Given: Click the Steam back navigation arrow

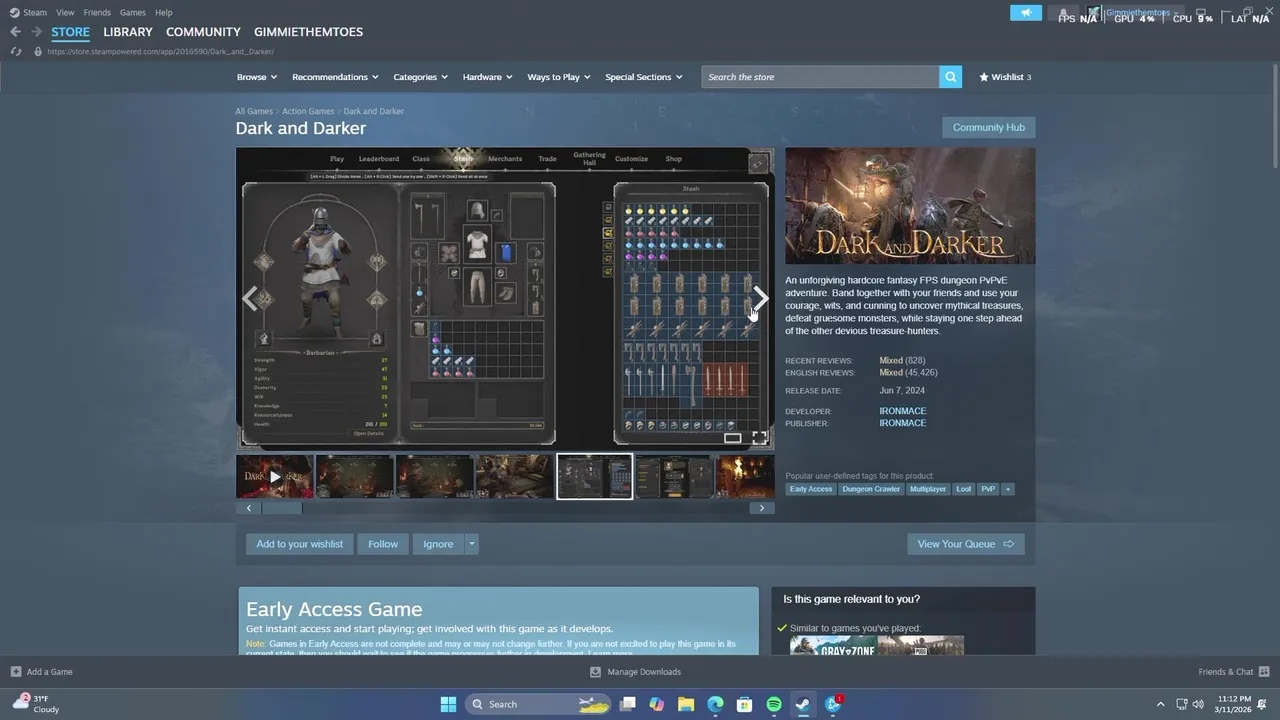Looking at the screenshot, I should click(x=15, y=32).
